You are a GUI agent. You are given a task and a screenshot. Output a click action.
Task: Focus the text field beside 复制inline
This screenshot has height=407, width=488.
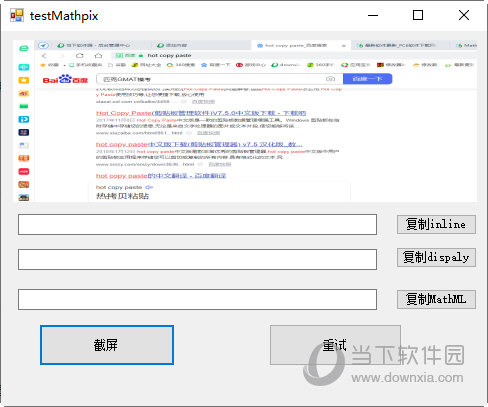click(197, 225)
